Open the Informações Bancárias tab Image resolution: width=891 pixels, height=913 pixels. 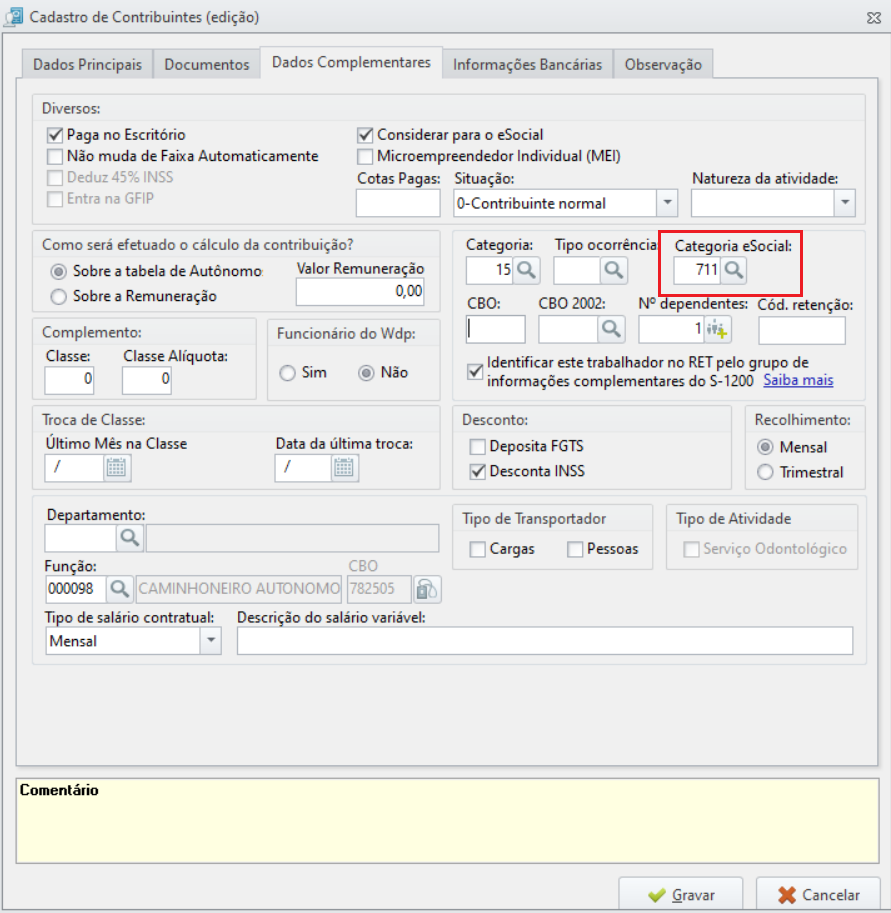528,64
